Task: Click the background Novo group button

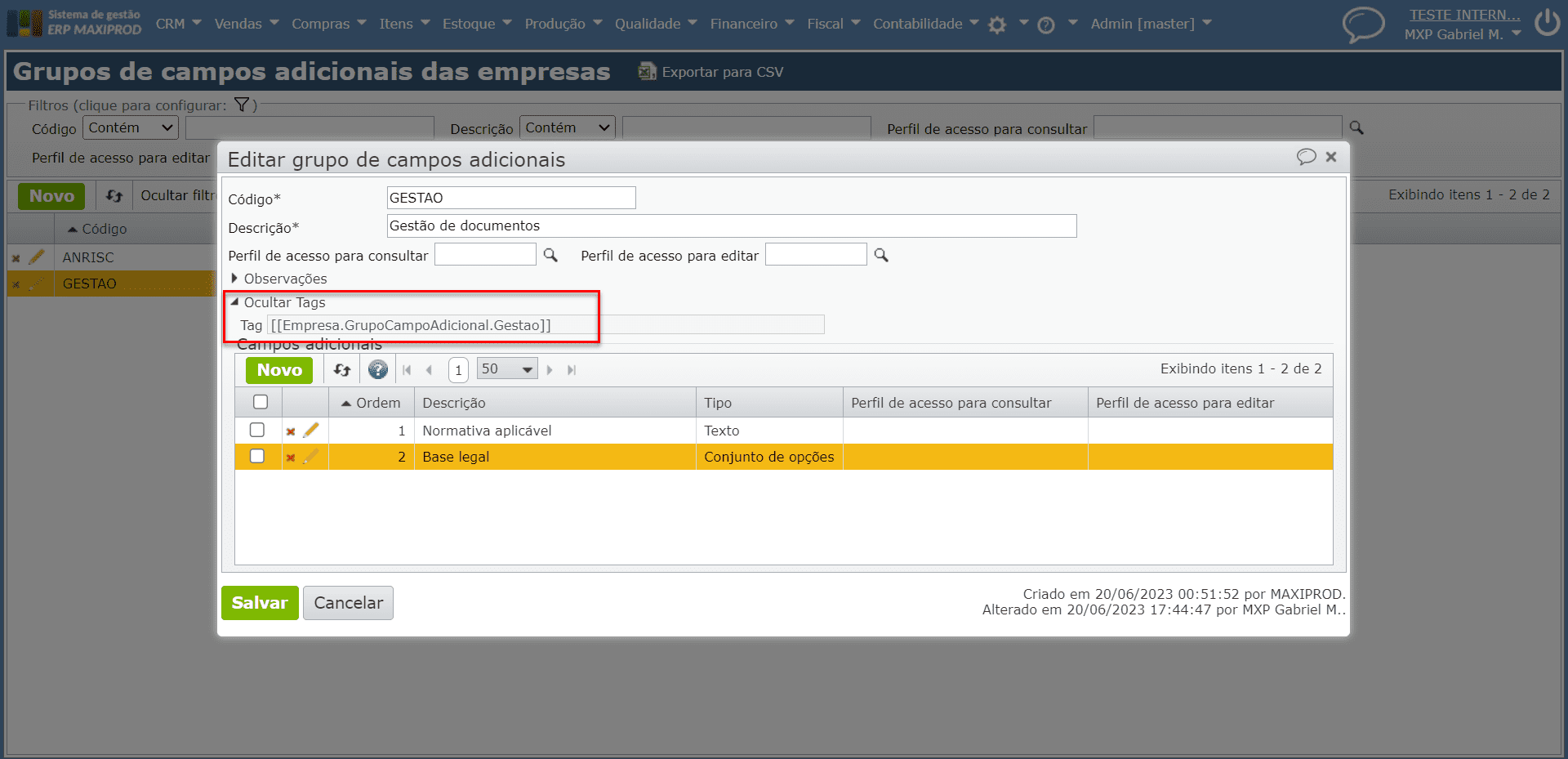Action: (51, 196)
